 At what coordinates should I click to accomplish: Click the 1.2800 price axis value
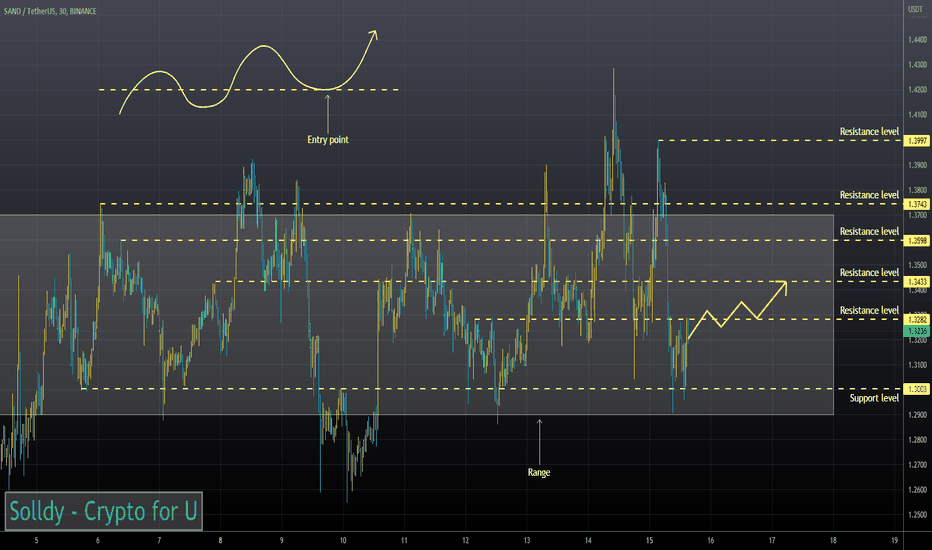tap(918, 440)
